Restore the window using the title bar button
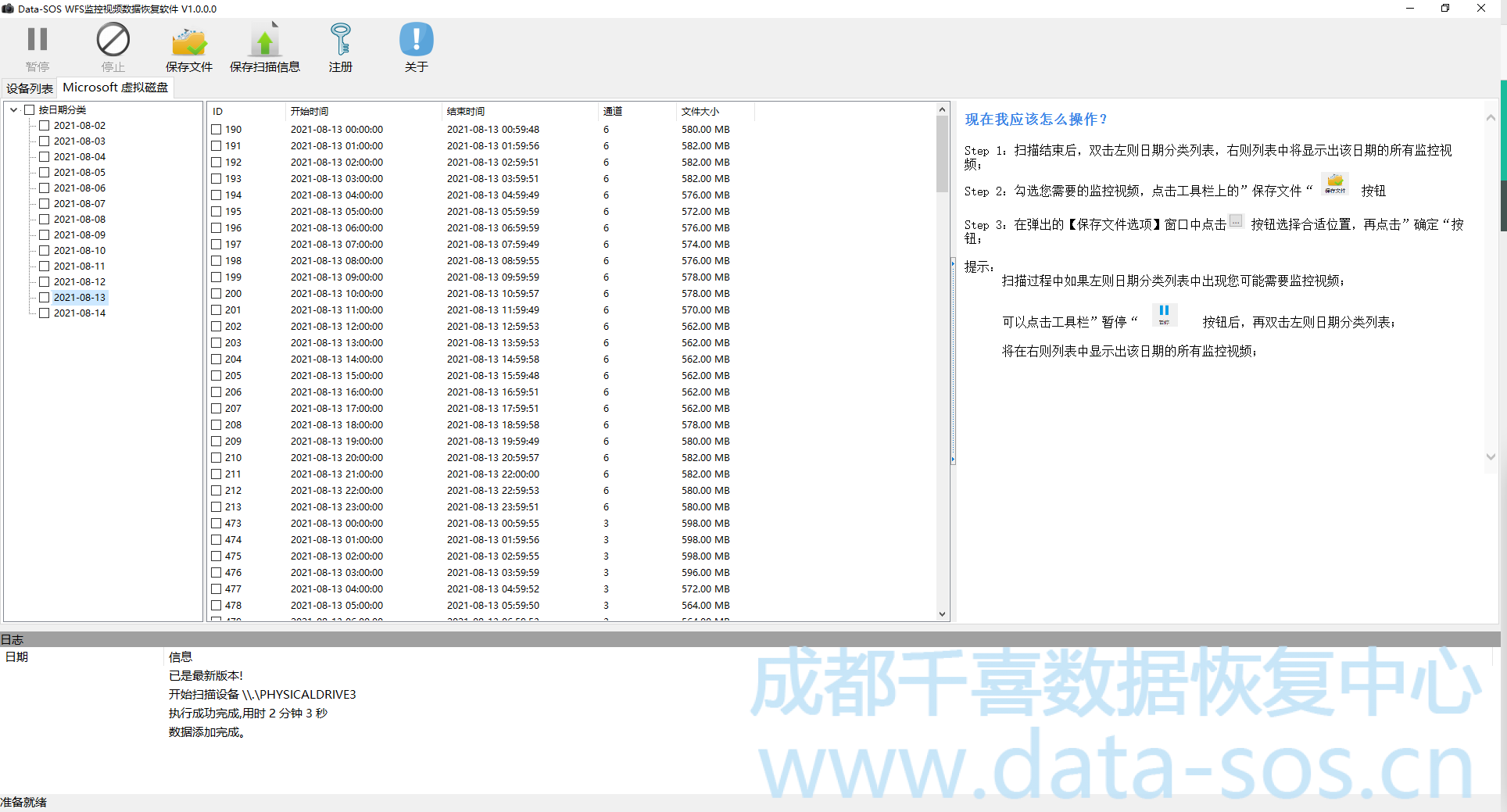The width and height of the screenshot is (1507, 812). 1444,9
